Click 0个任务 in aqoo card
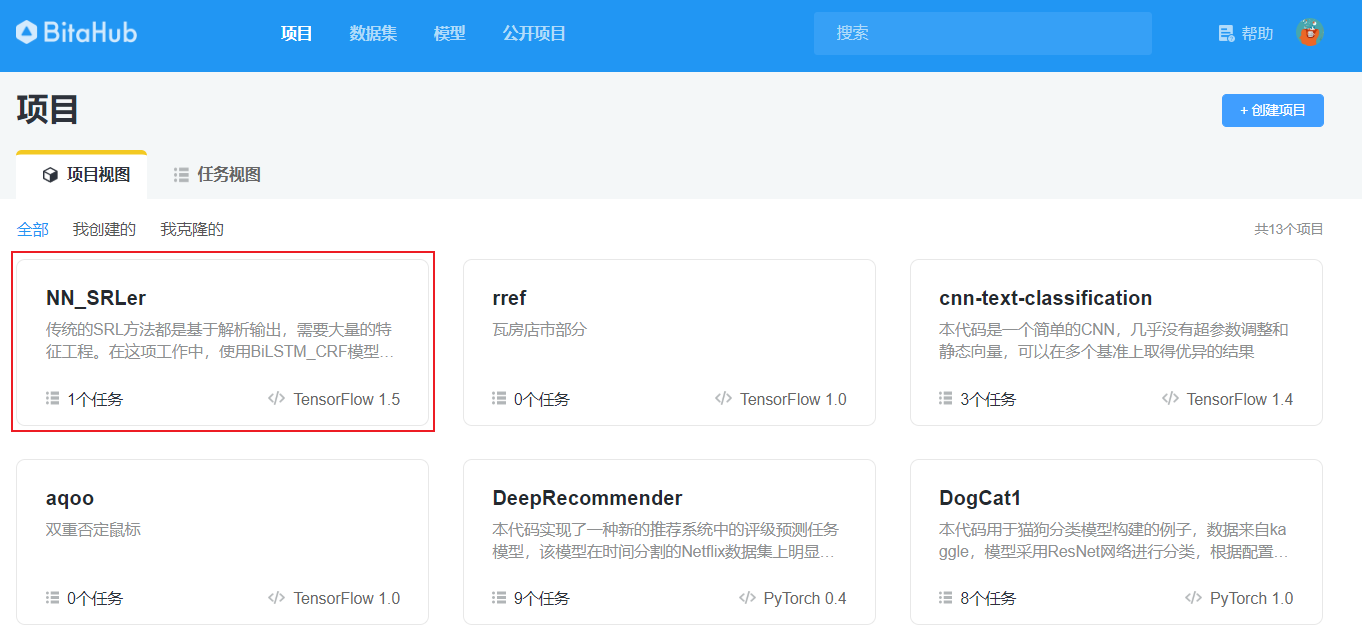The width and height of the screenshot is (1362, 641). pos(95,598)
